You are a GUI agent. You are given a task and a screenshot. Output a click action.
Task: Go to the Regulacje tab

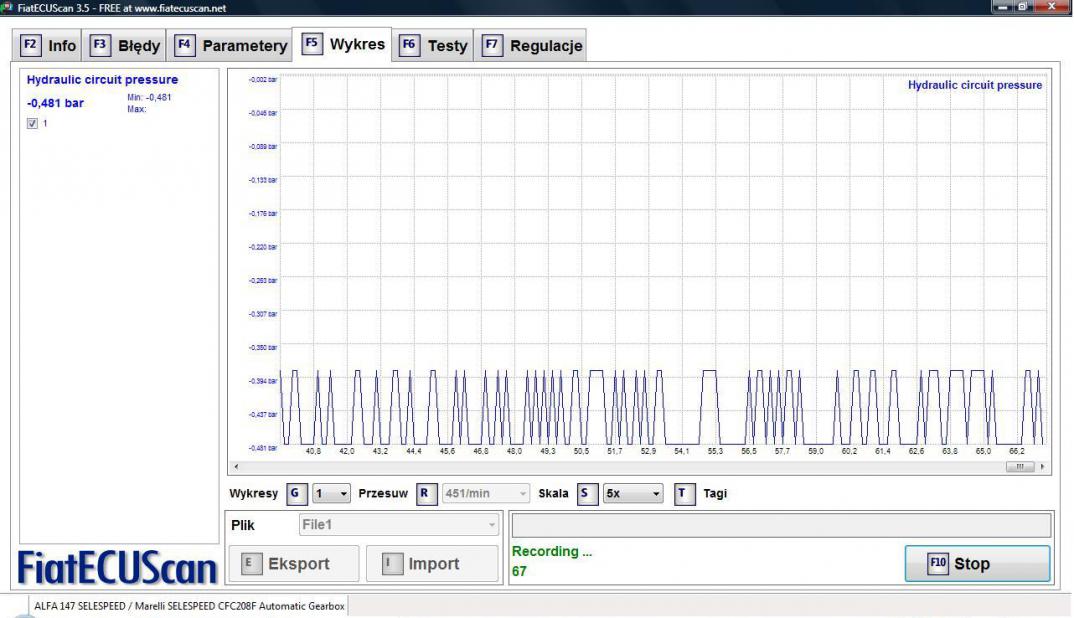(532, 45)
